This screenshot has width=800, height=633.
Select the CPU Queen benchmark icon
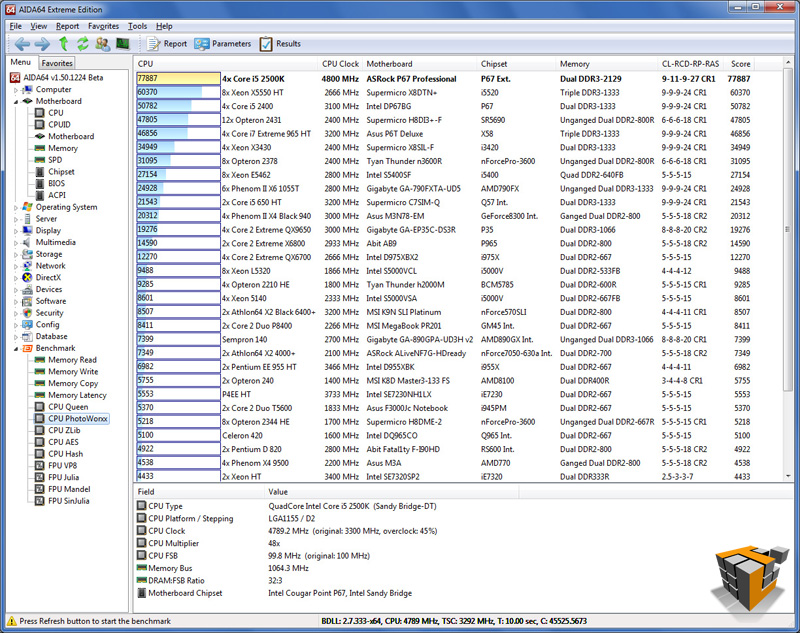[x=40, y=407]
